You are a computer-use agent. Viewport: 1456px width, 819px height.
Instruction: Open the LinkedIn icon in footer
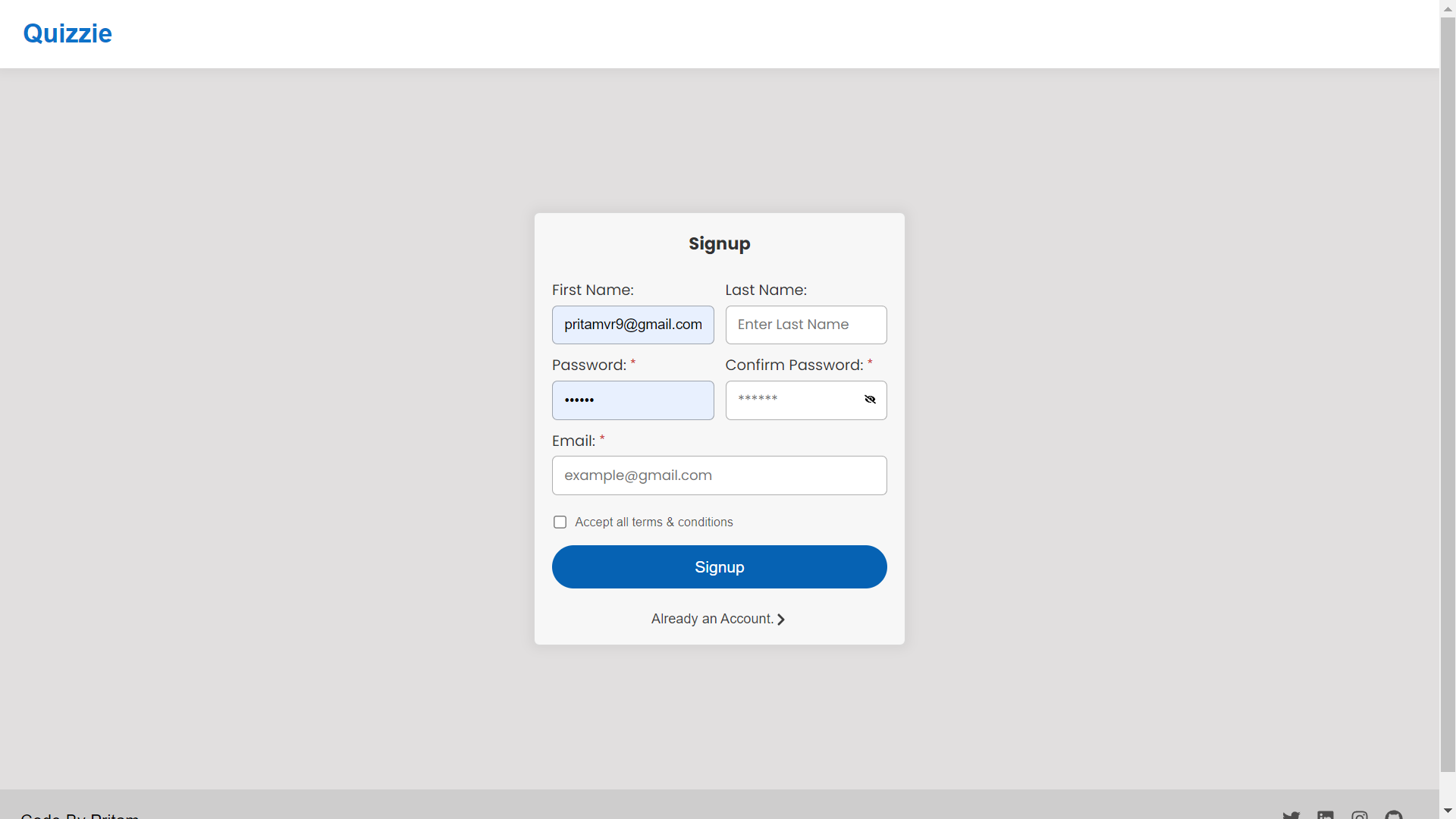[1325, 816]
